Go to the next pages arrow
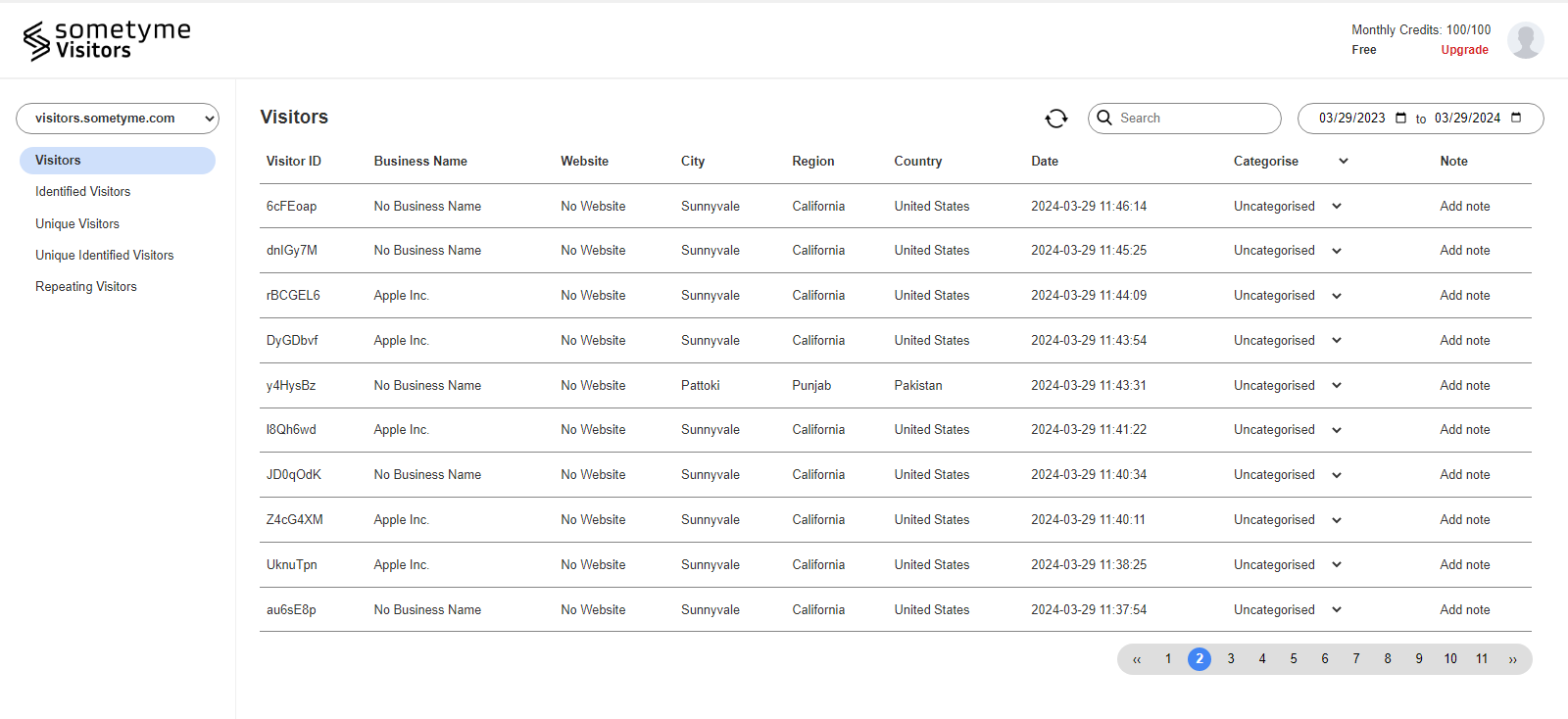 [x=1512, y=659]
